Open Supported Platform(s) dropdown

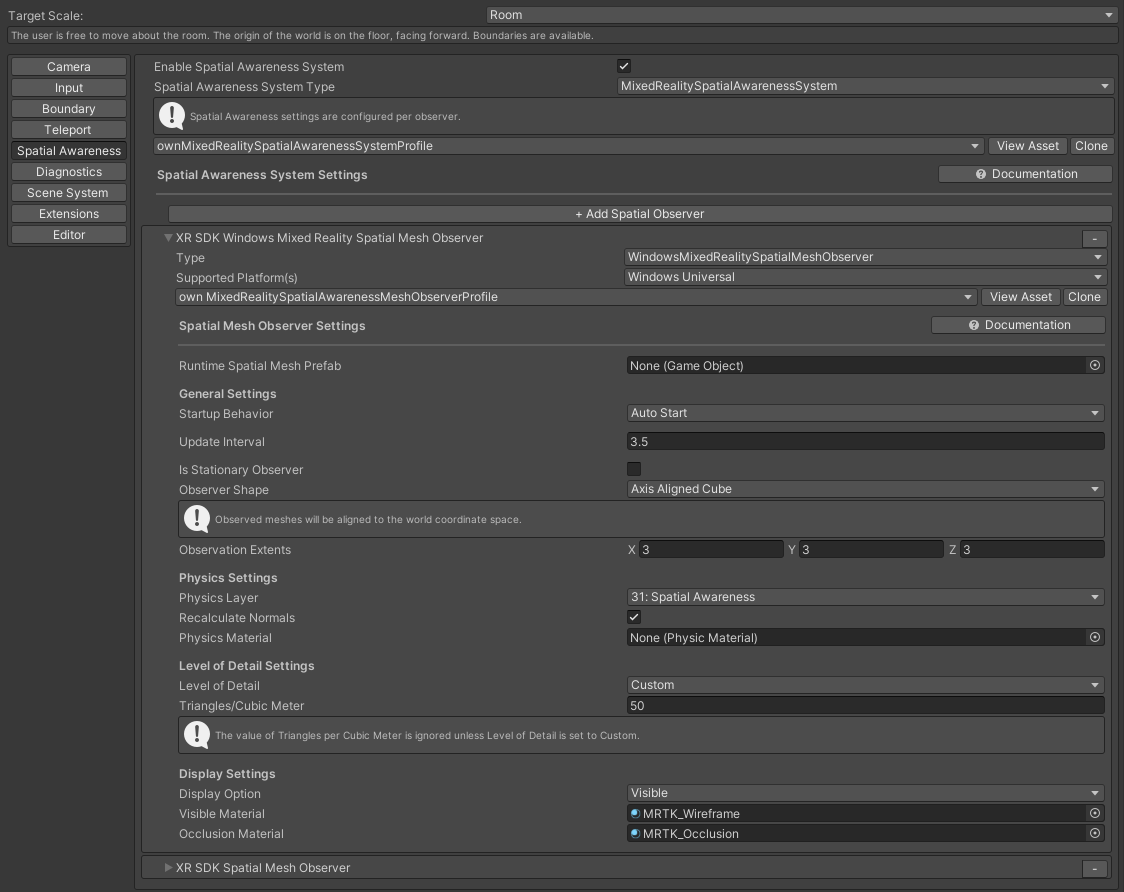[865, 277]
